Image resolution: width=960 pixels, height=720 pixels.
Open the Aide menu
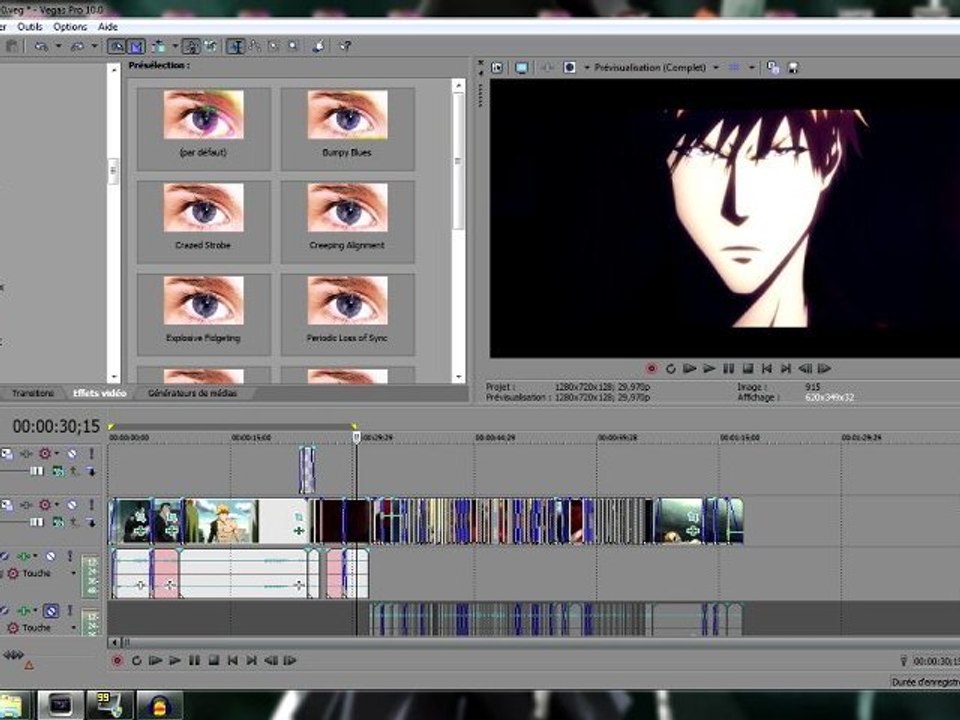tap(108, 27)
